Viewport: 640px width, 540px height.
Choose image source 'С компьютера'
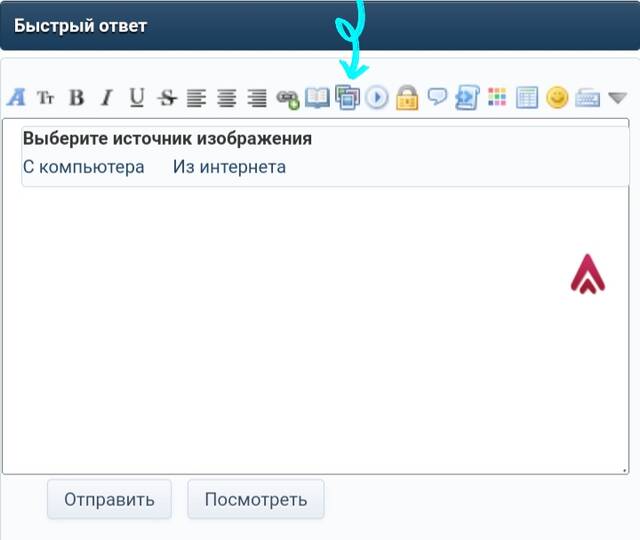click(84, 167)
